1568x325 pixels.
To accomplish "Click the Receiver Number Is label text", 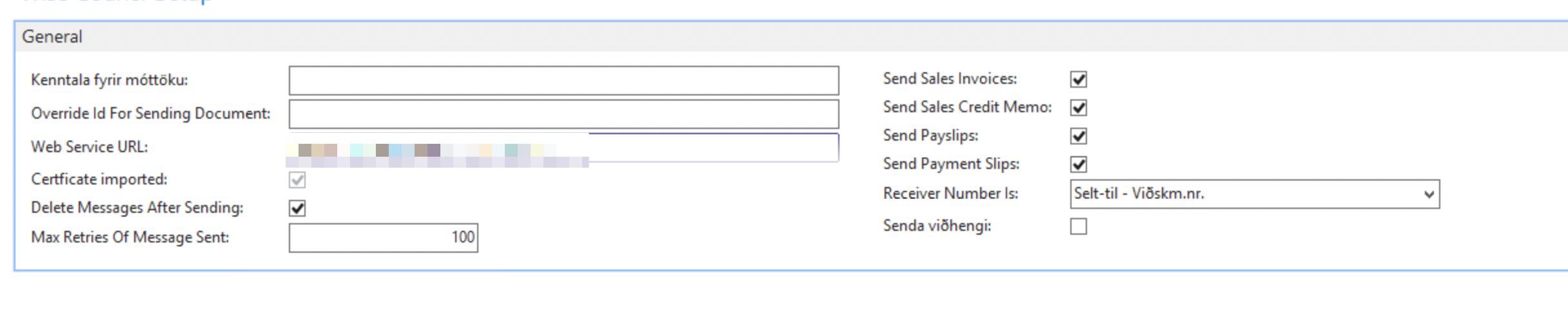I will point(950,194).
